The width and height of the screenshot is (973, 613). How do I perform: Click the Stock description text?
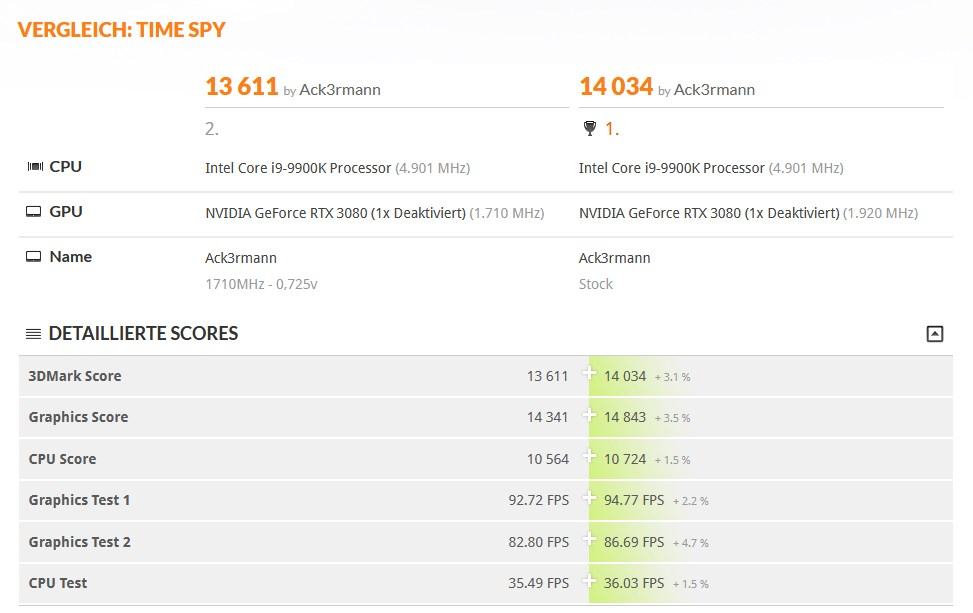[x=596, y=284]
